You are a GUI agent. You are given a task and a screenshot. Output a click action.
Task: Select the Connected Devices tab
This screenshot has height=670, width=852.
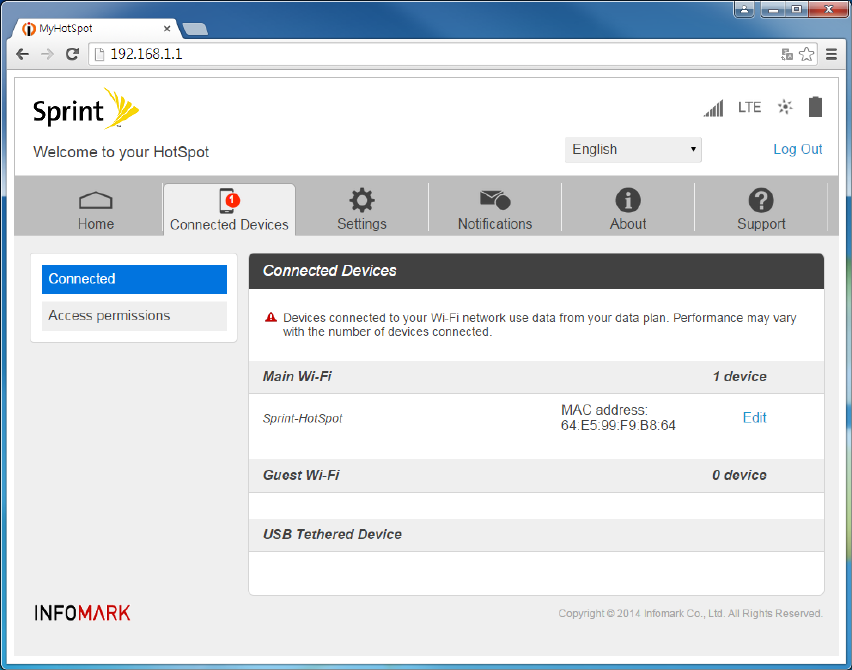pos(229,210)
